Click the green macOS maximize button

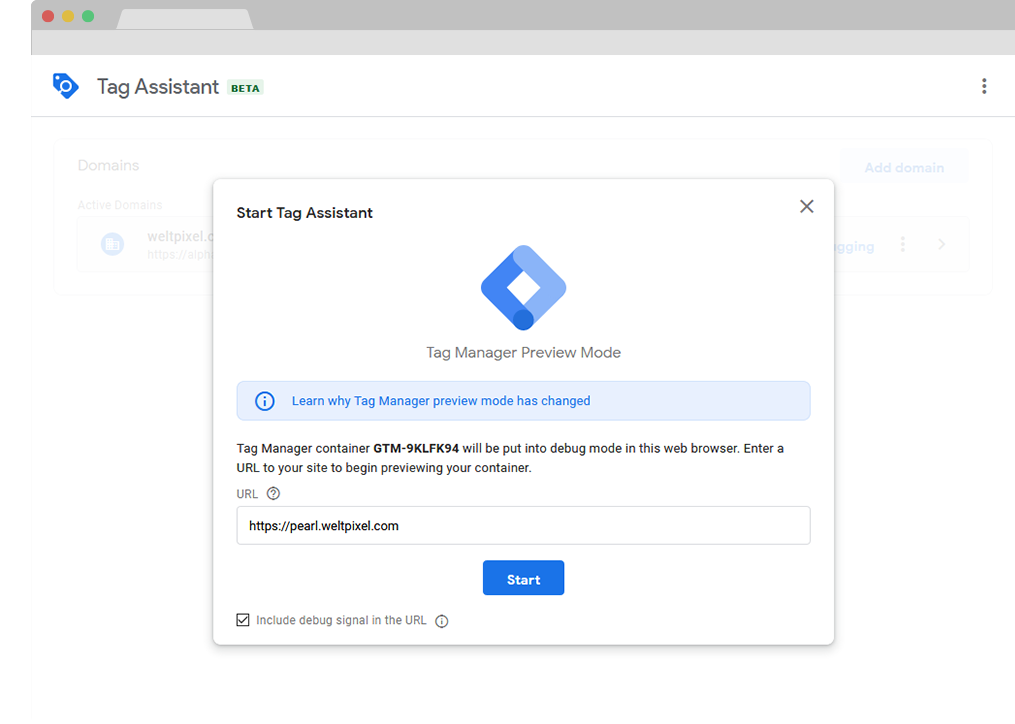(x=88, y=16)
